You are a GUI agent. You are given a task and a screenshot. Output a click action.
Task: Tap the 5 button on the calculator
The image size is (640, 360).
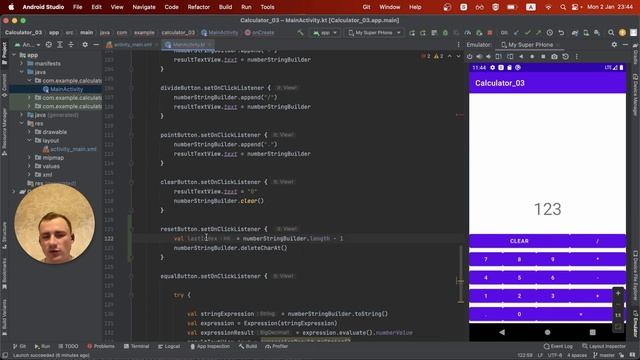pyautogui.click(x=519, y=278)
